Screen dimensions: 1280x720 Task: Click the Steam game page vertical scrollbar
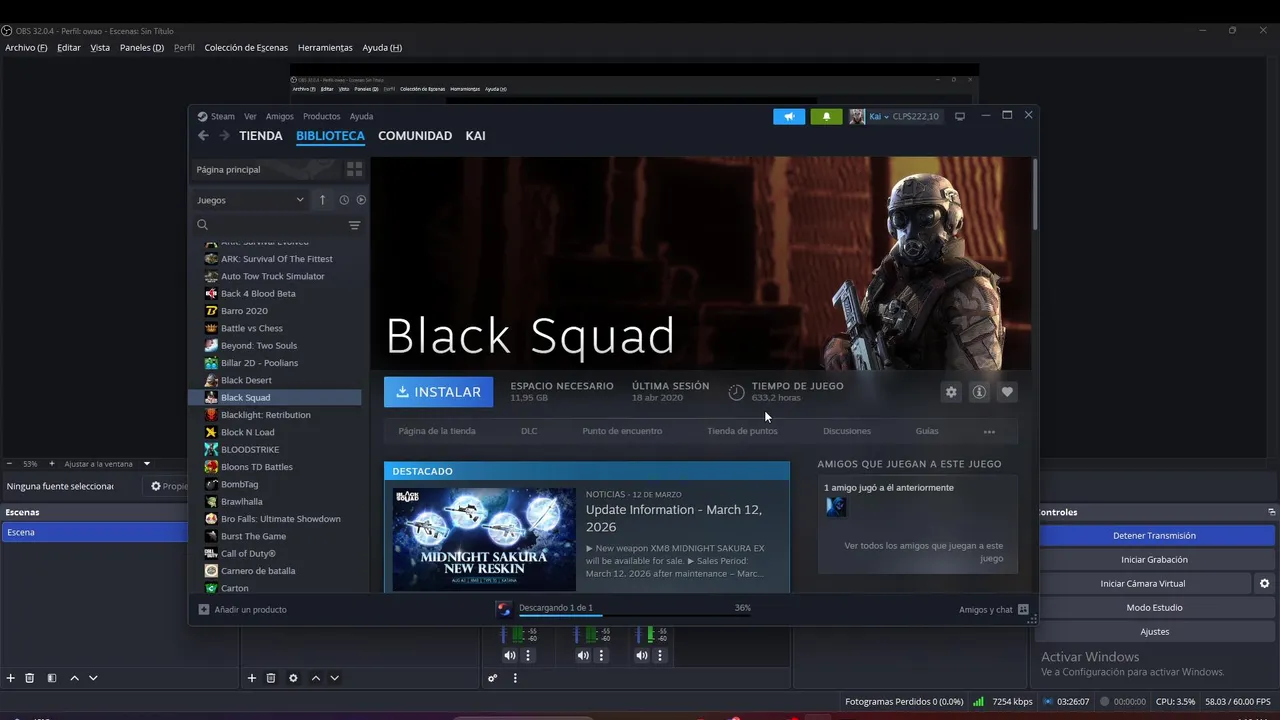tap(1035, 195)
